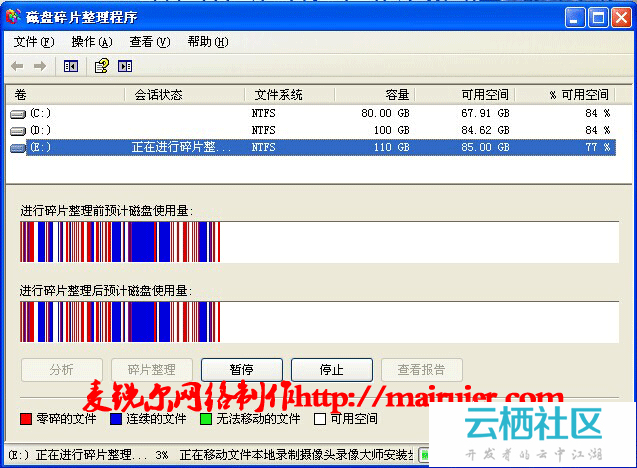Click the blue 连续的文件 legend swatch
Image resolution: width=637 pixels, height=468 pixels.
[116, 419]
